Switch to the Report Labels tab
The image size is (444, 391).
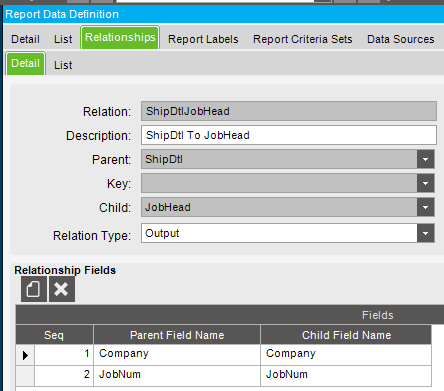pyautogui.click(x=203, y=39)
